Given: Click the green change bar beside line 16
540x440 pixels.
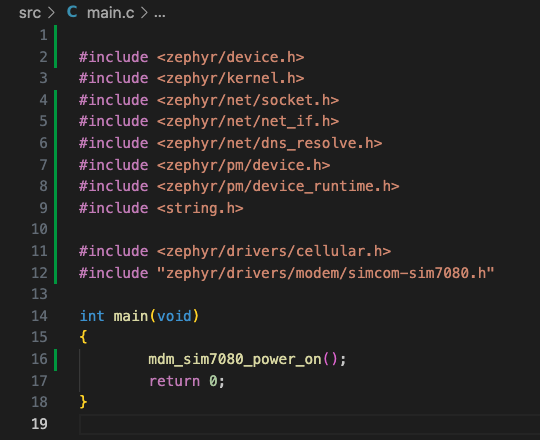Looking at the screenshot, I should coord(55,359).
